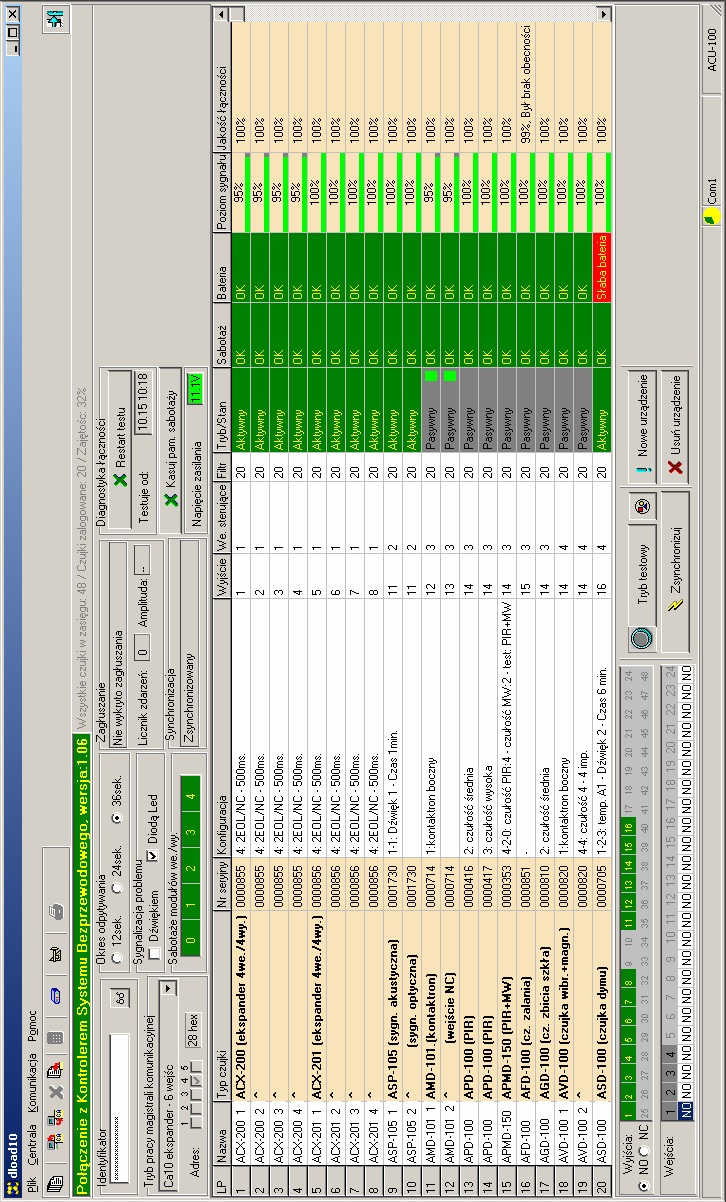The height and width of the screenshot is (1202, 726).
Task: Click the 28 hex address field
Action: pyautogui.click(x=193, y=1030)
